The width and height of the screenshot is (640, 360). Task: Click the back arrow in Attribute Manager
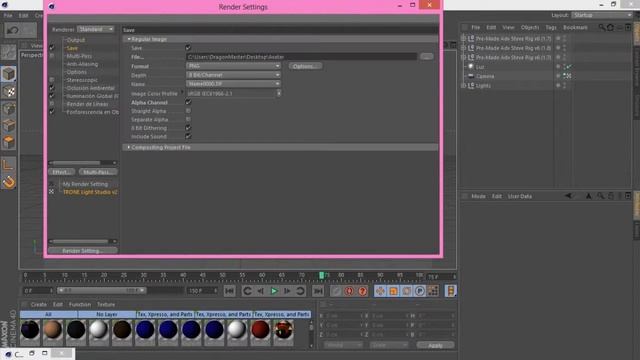click(568, 196)
